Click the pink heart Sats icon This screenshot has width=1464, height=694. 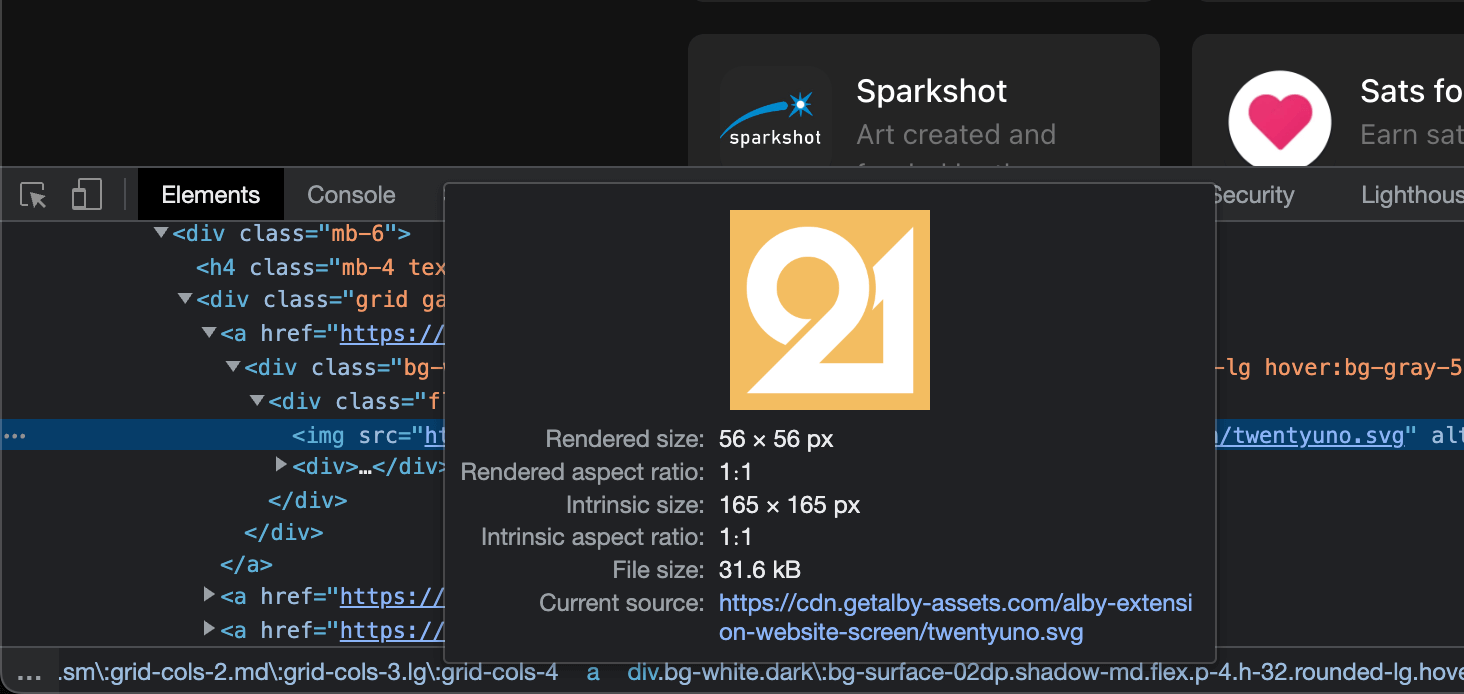1280,121
